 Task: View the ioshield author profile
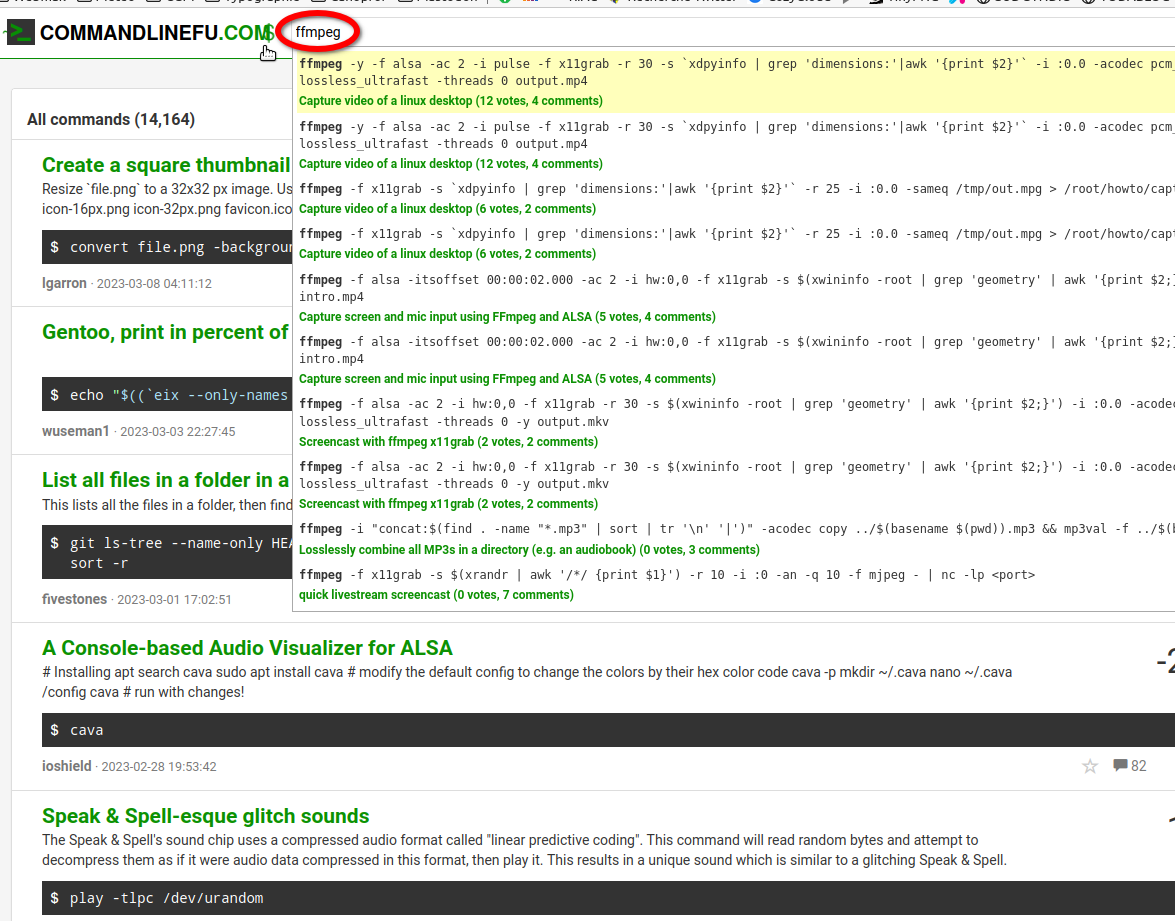(x=67, y=766)
